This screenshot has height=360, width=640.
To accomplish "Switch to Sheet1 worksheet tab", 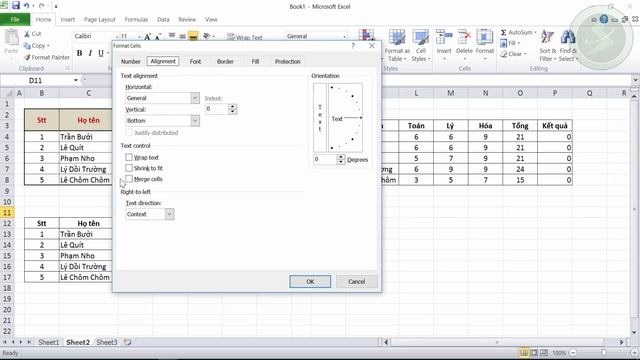I will (48, 342).
